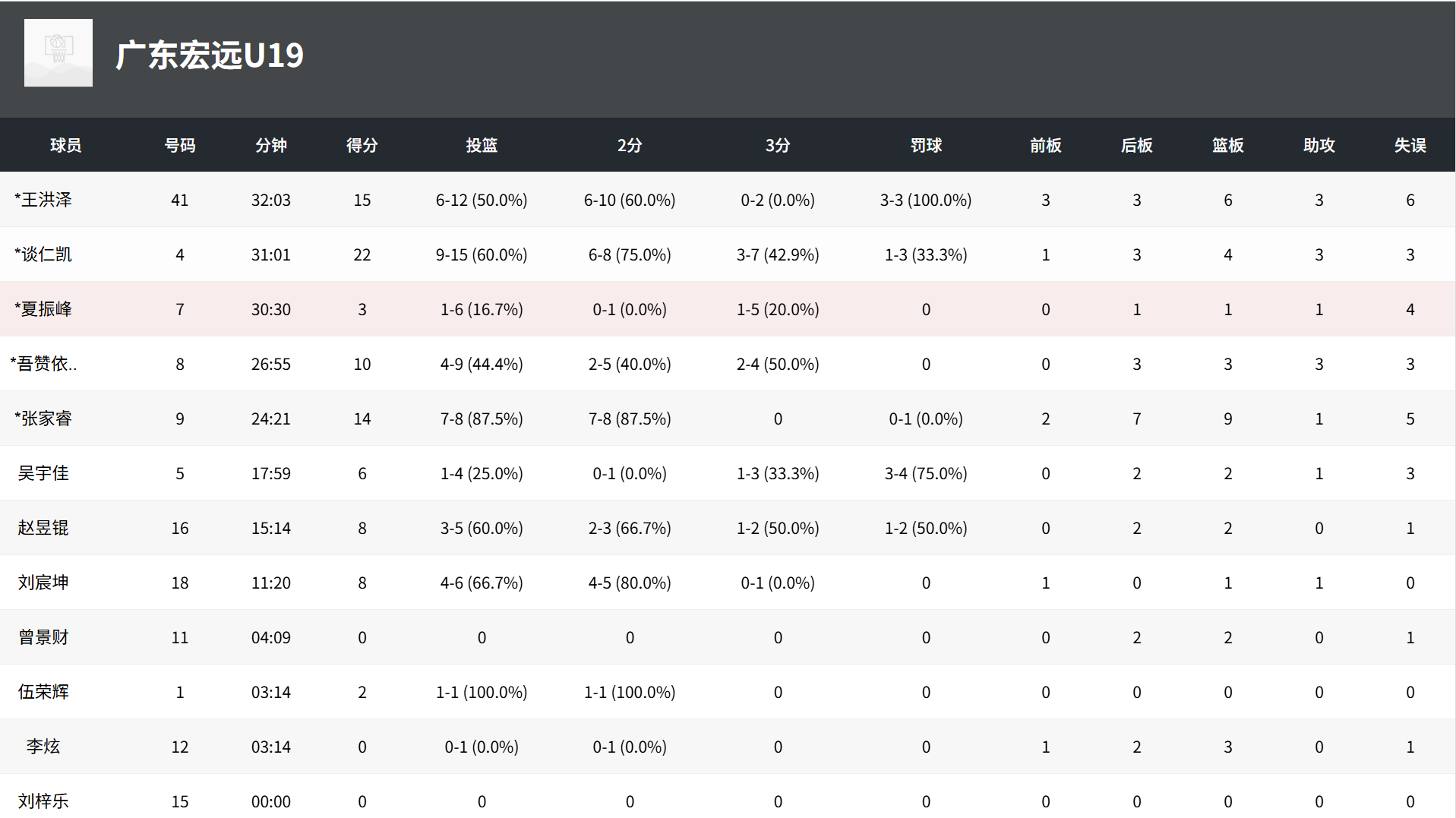Select player name 吴宇佳
The image size is (1456, 818).
(43, 473)
